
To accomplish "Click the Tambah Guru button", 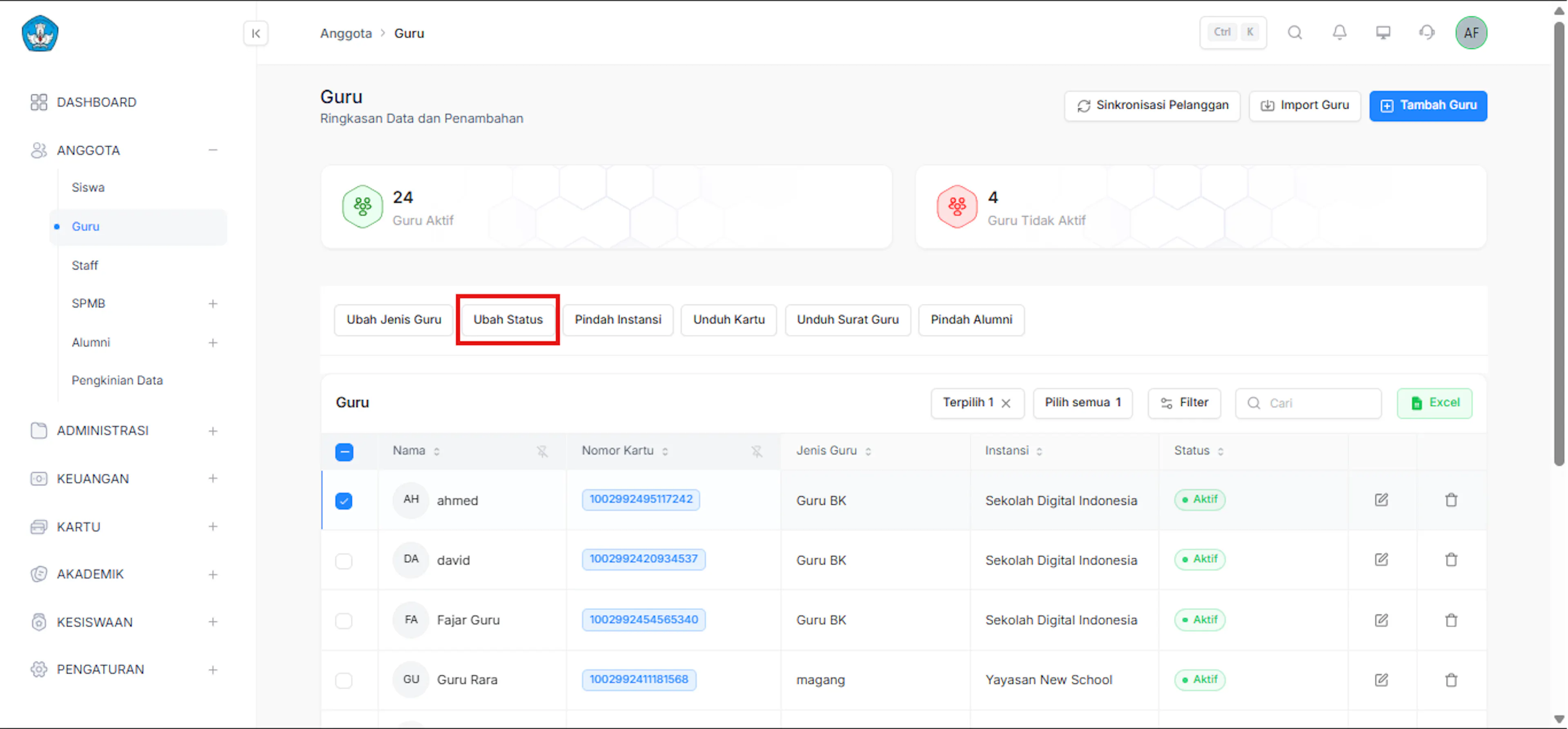I will point(1428,106).
